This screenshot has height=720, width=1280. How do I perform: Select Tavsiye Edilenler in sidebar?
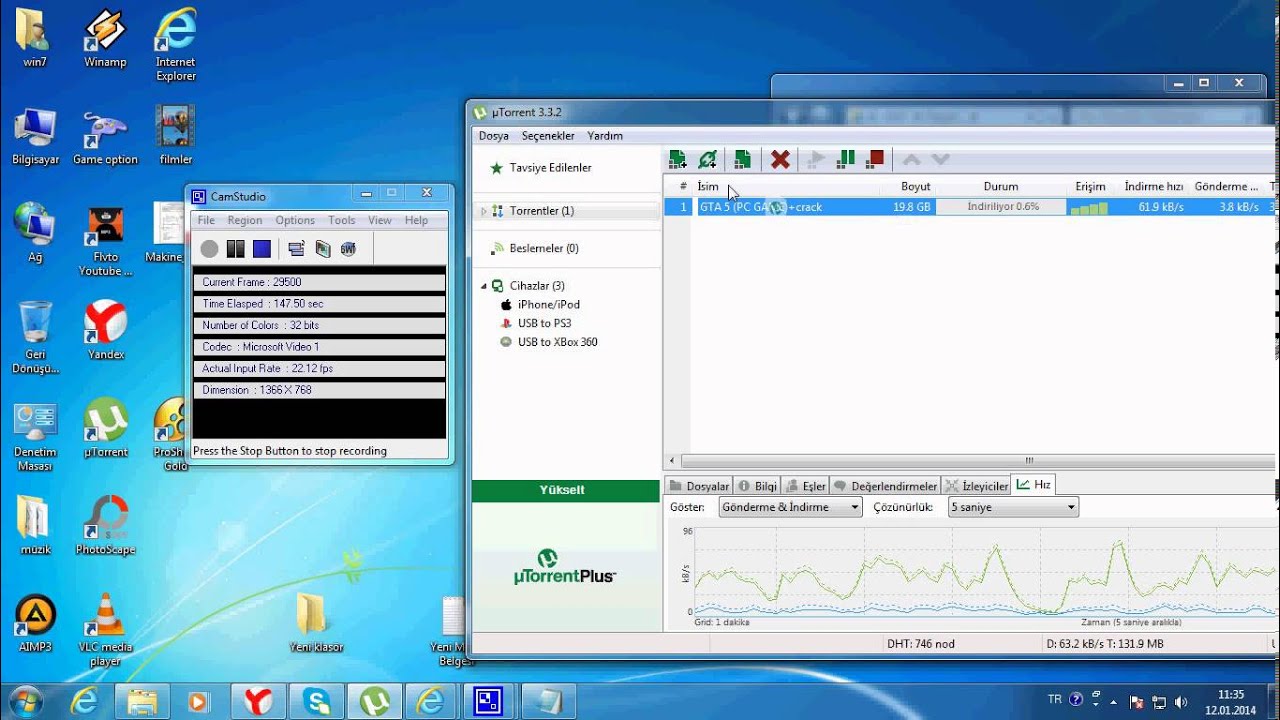[550, 168]
